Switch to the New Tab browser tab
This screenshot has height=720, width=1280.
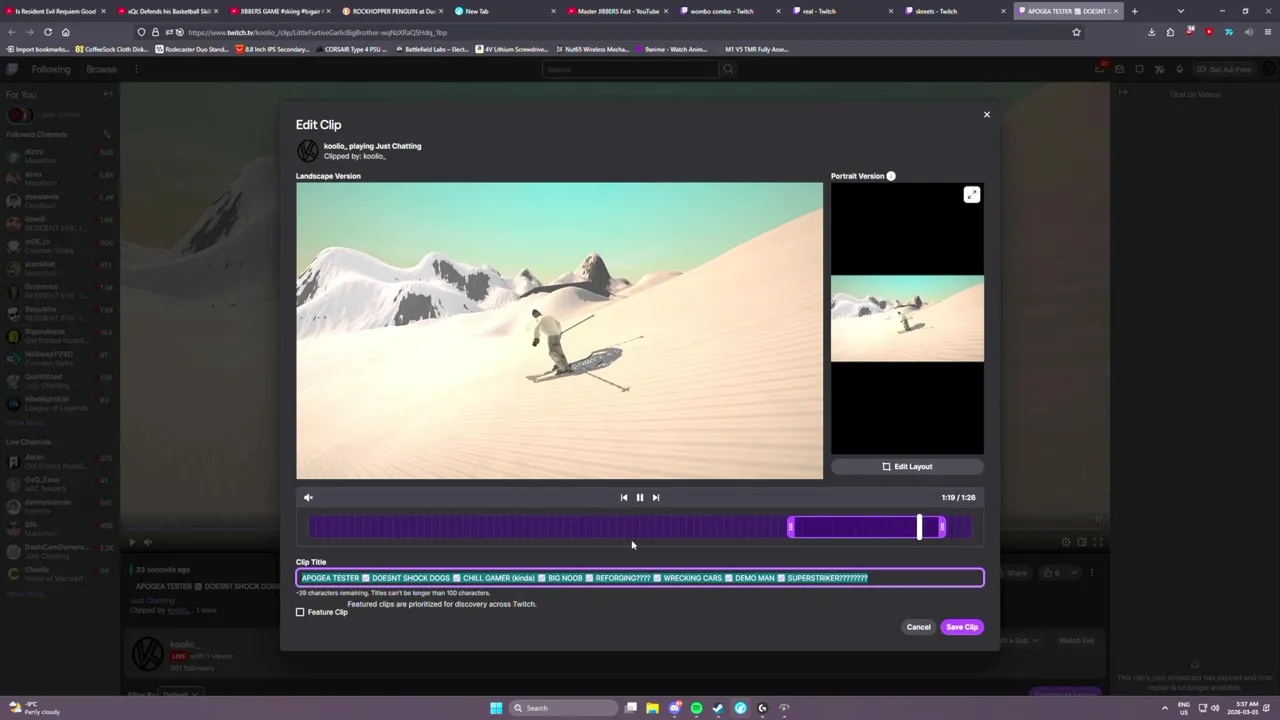point(505,11)
